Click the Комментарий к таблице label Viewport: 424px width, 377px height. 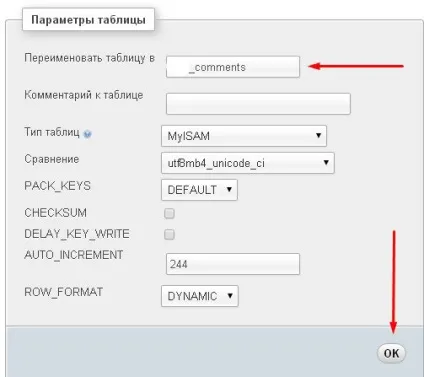(84, 95)
